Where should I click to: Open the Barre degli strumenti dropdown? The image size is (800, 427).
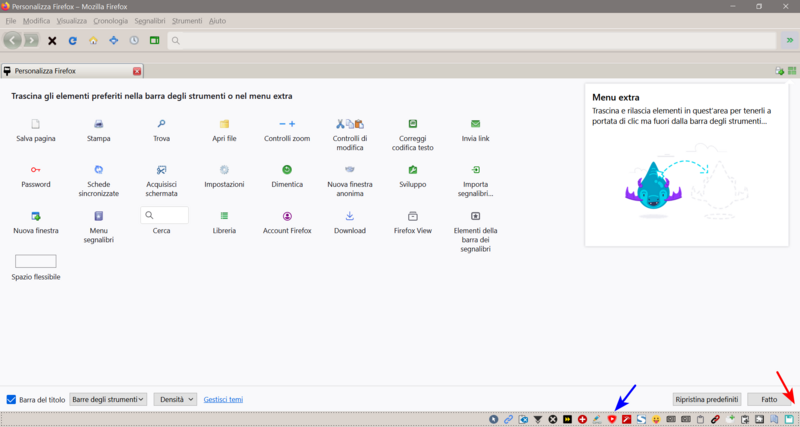pyautogui.click(x=108, y=399)
